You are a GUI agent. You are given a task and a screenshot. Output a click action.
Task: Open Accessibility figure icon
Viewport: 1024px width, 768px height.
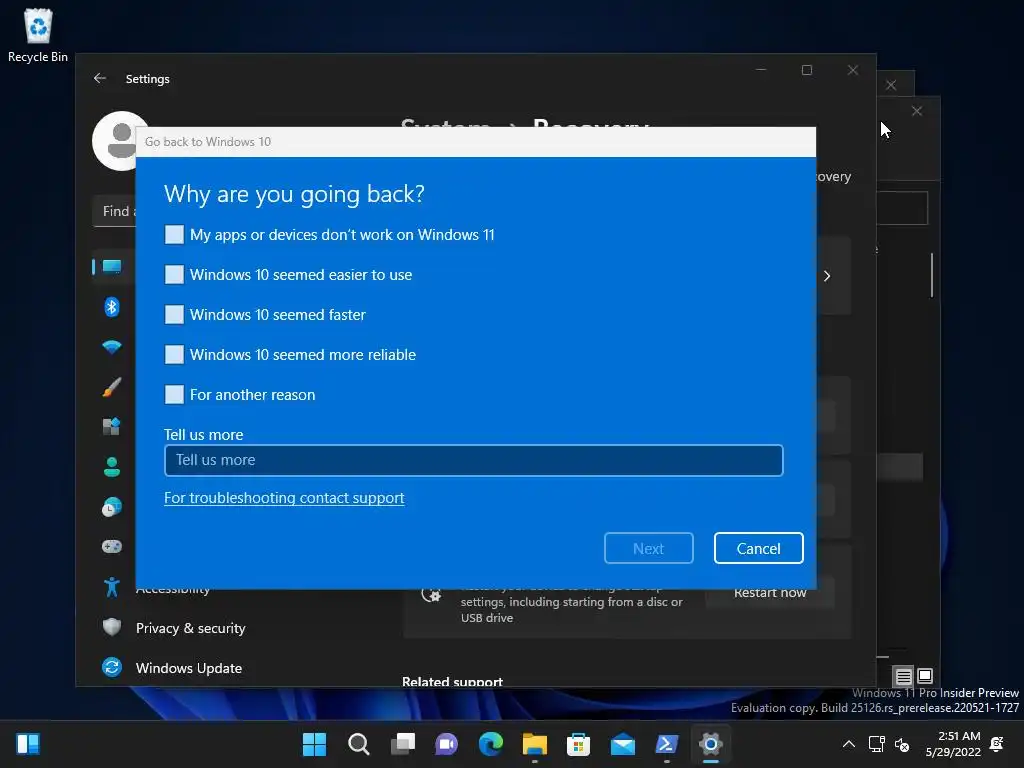(x=112, y=587)
